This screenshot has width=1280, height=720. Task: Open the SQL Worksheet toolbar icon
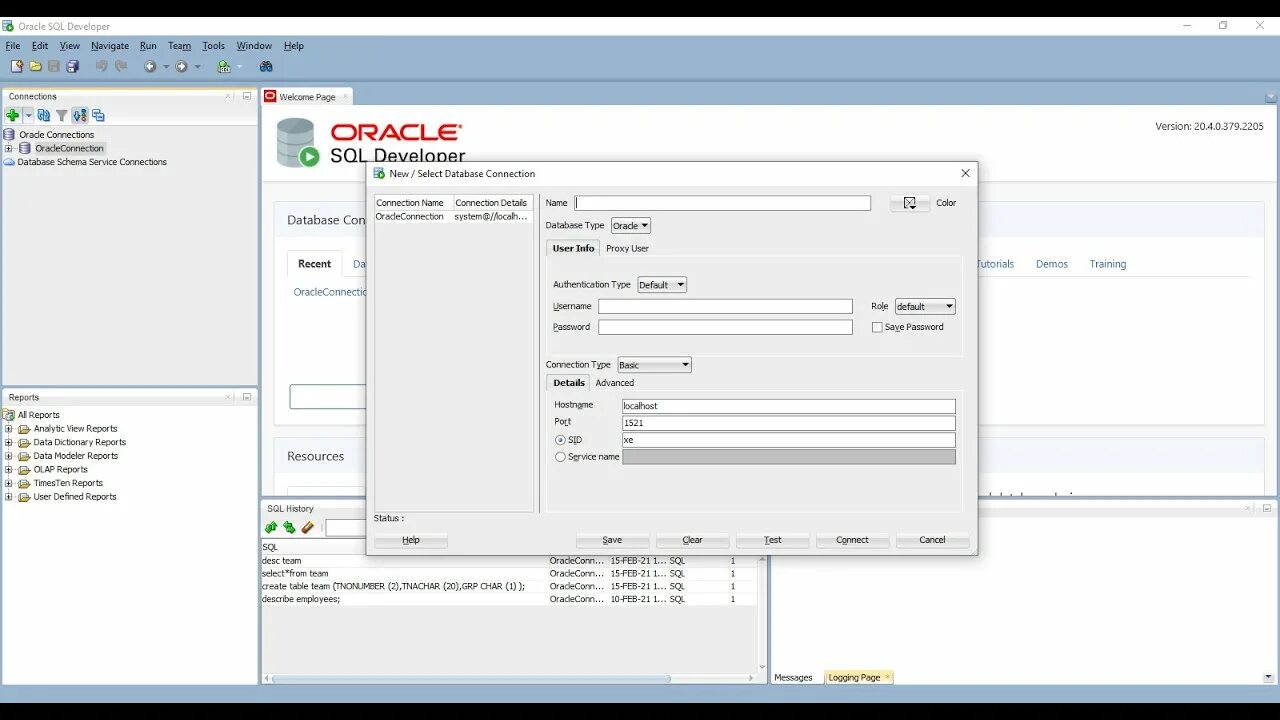pyautogui.click(x=224, y=66)
